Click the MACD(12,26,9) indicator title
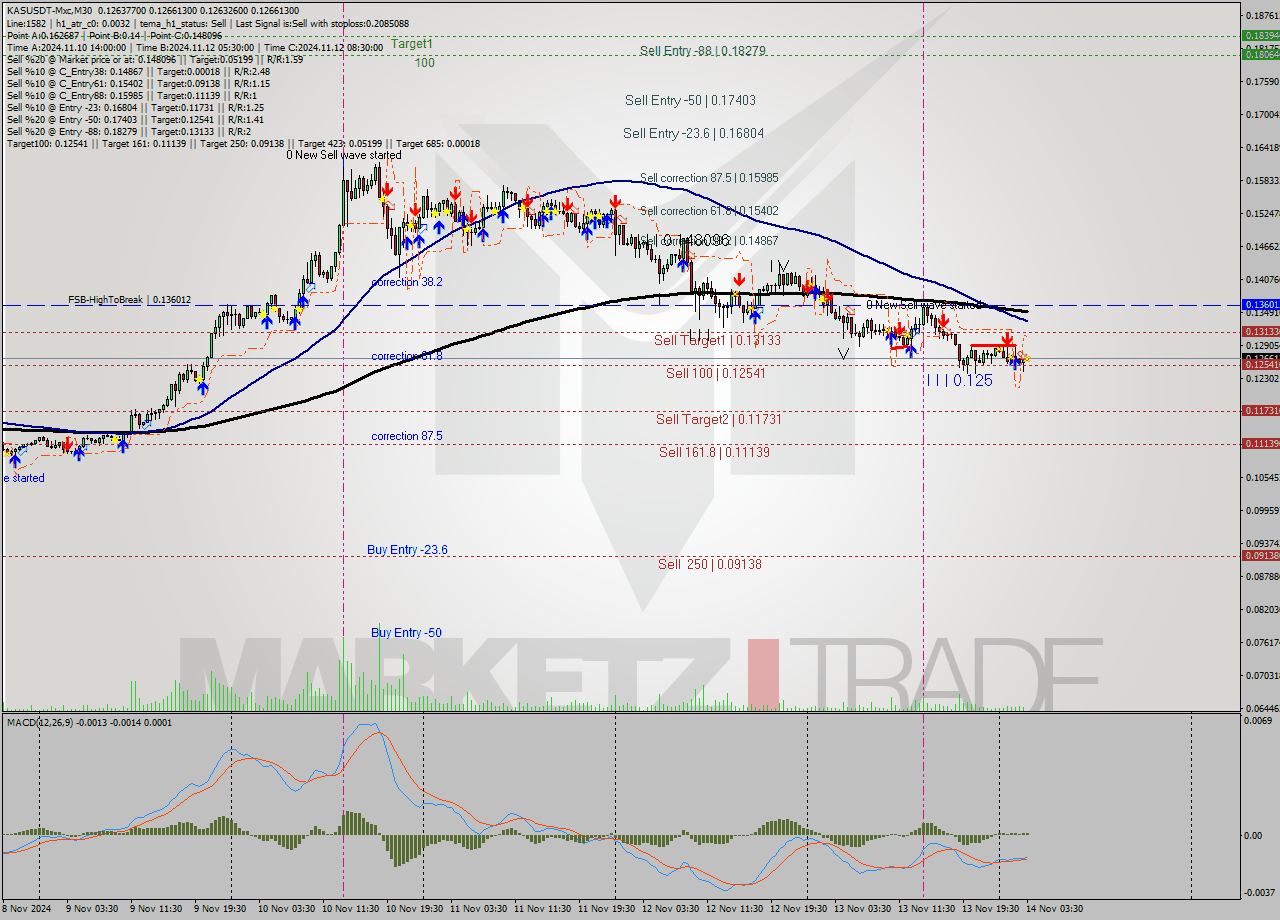This screenshot has height=920, width=1280. pos(41,722)
